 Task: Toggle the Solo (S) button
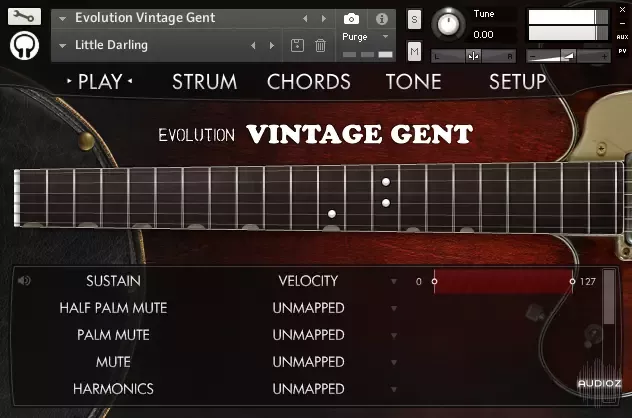(x=414, y=19)
